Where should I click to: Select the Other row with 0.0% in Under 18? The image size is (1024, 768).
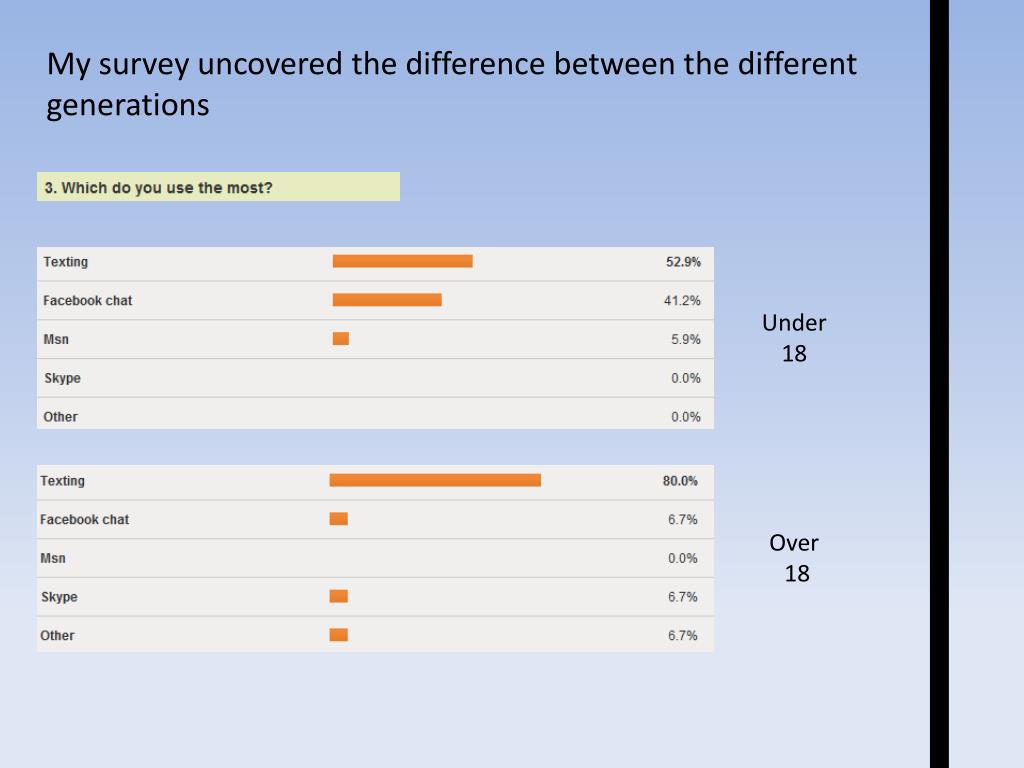376,414
